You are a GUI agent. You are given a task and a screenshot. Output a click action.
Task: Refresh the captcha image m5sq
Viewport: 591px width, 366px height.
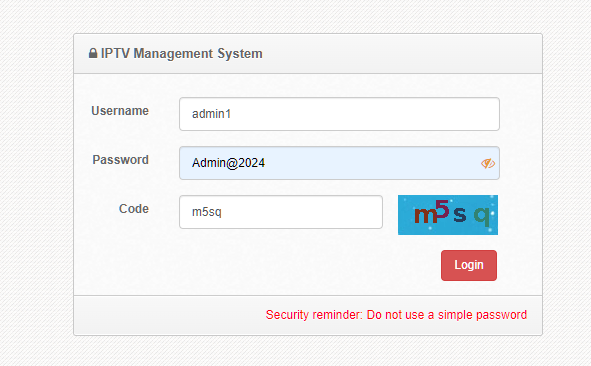(448, 215)
